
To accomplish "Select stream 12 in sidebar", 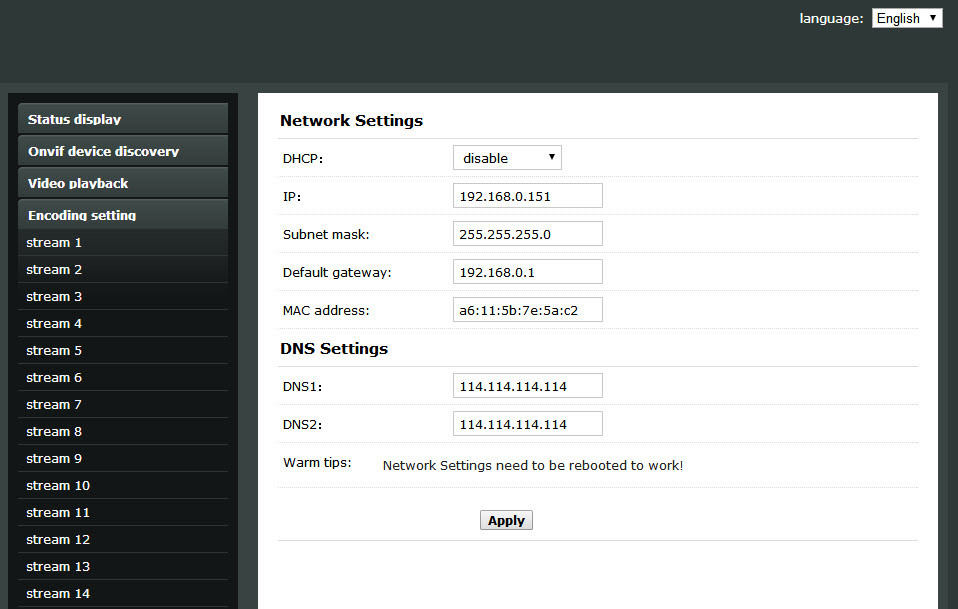I will tap(123, 539).
